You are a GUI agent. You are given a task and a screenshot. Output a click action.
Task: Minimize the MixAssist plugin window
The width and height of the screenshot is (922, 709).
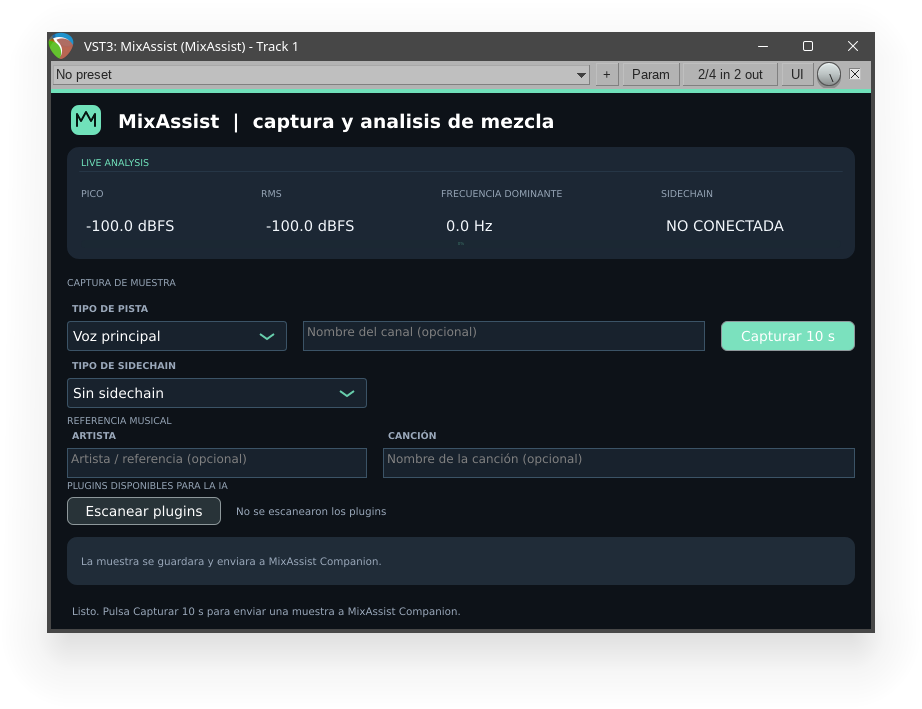tap(763, 46)
